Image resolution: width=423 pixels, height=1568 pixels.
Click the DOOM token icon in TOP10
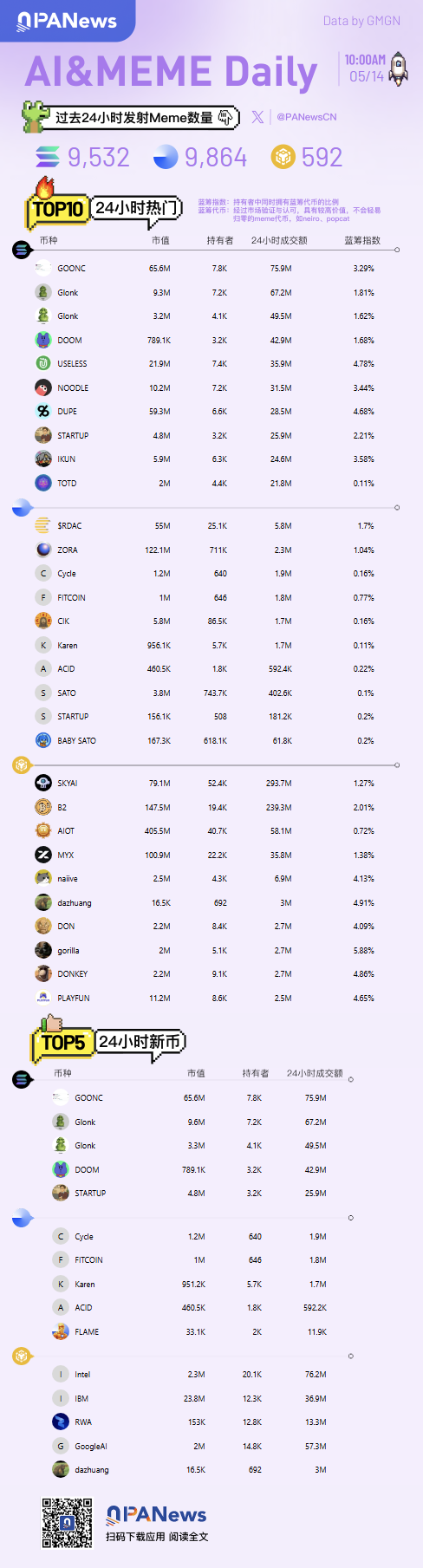point(43,340)
